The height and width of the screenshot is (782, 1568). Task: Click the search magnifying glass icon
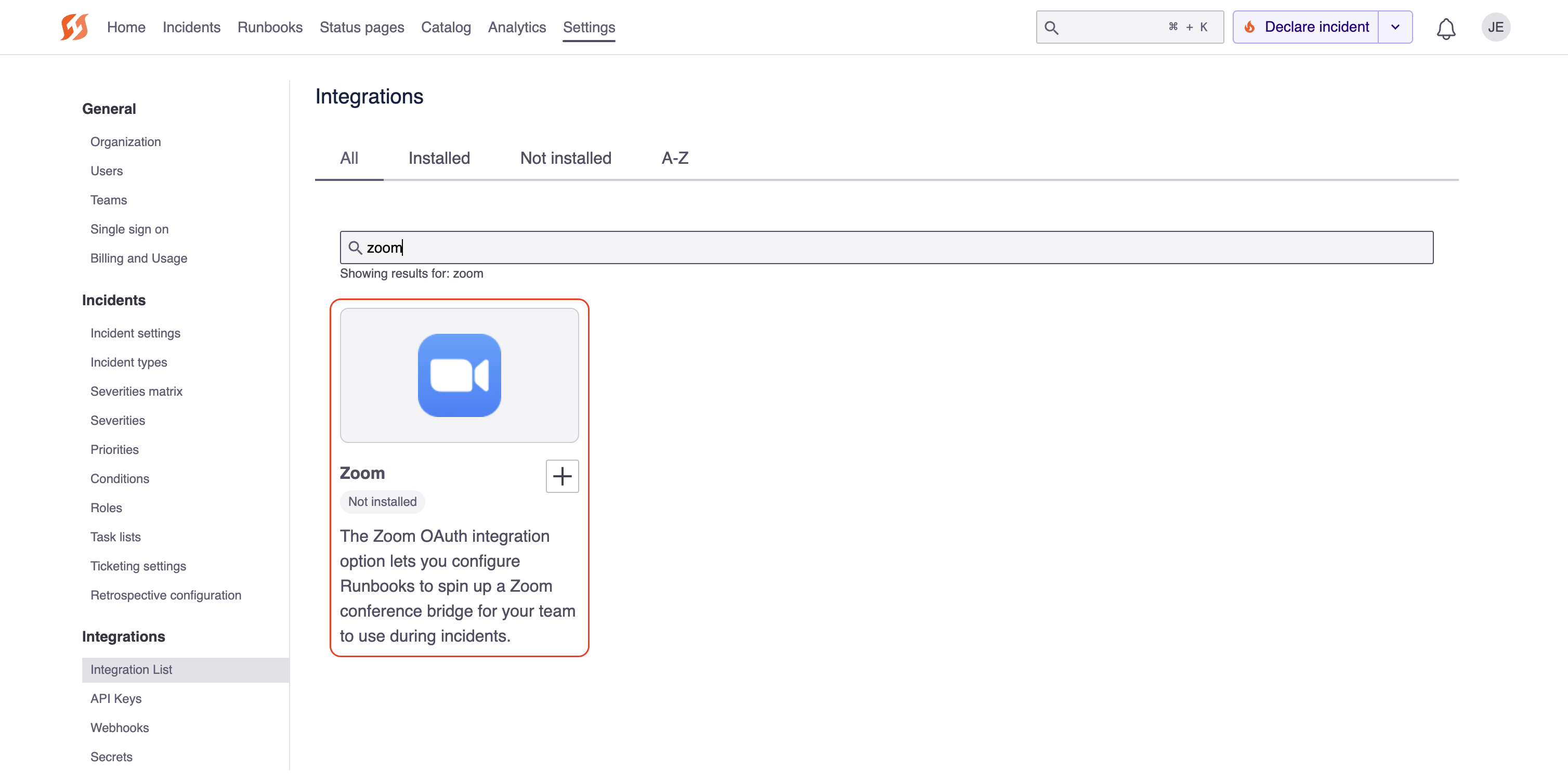click(x=1052, y=27)
